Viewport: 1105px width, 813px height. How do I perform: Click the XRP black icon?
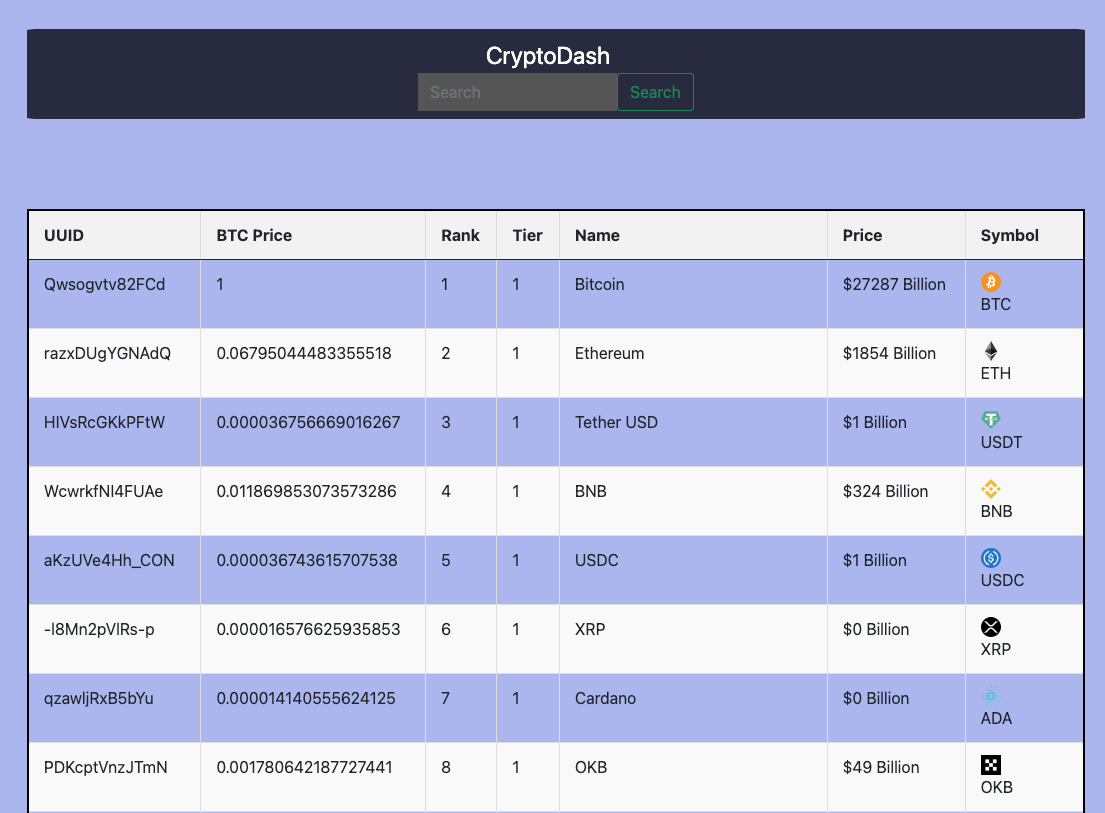coord(991,627)
